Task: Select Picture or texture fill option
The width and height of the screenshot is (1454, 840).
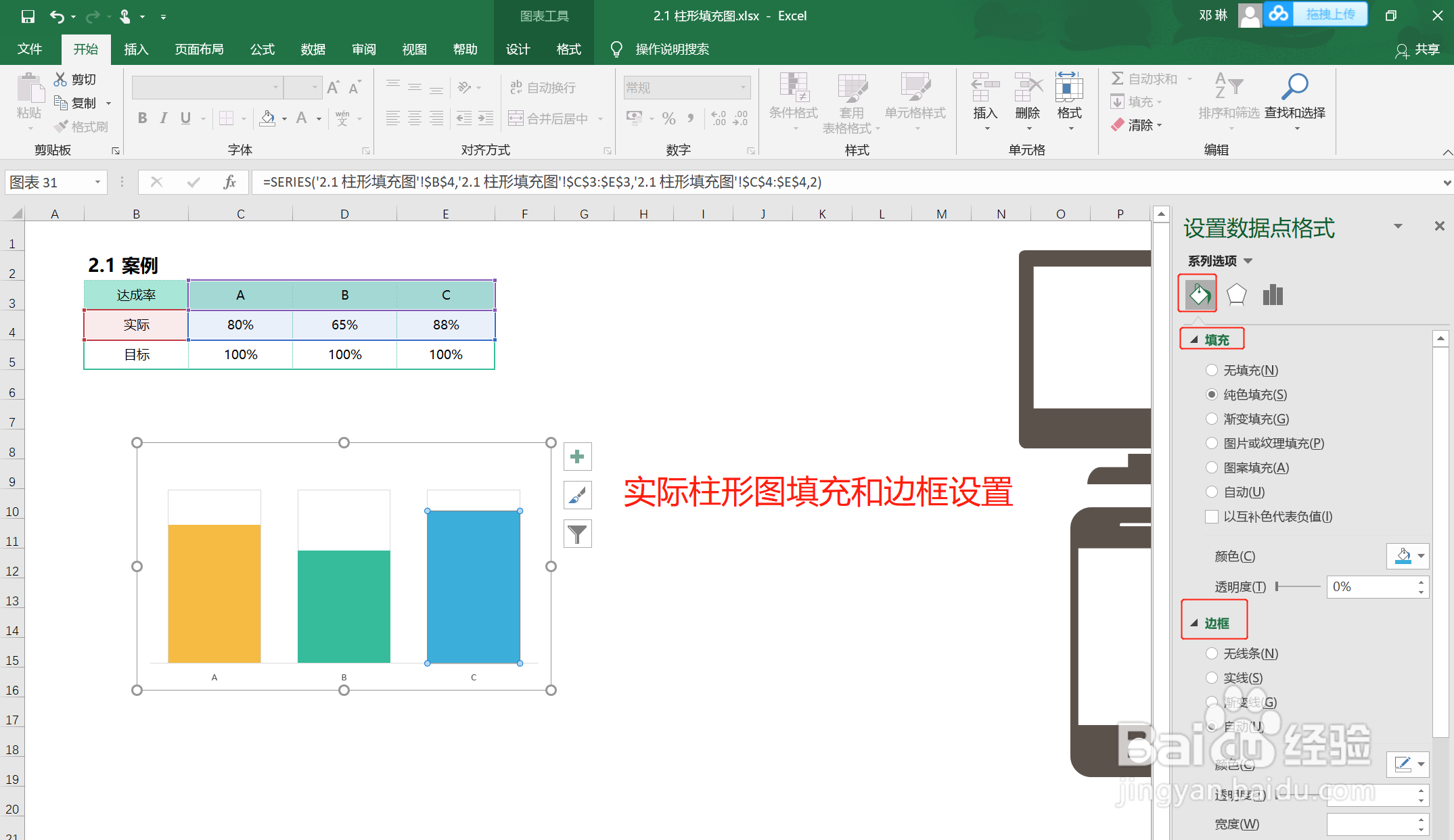Action: click(1211, 443)
